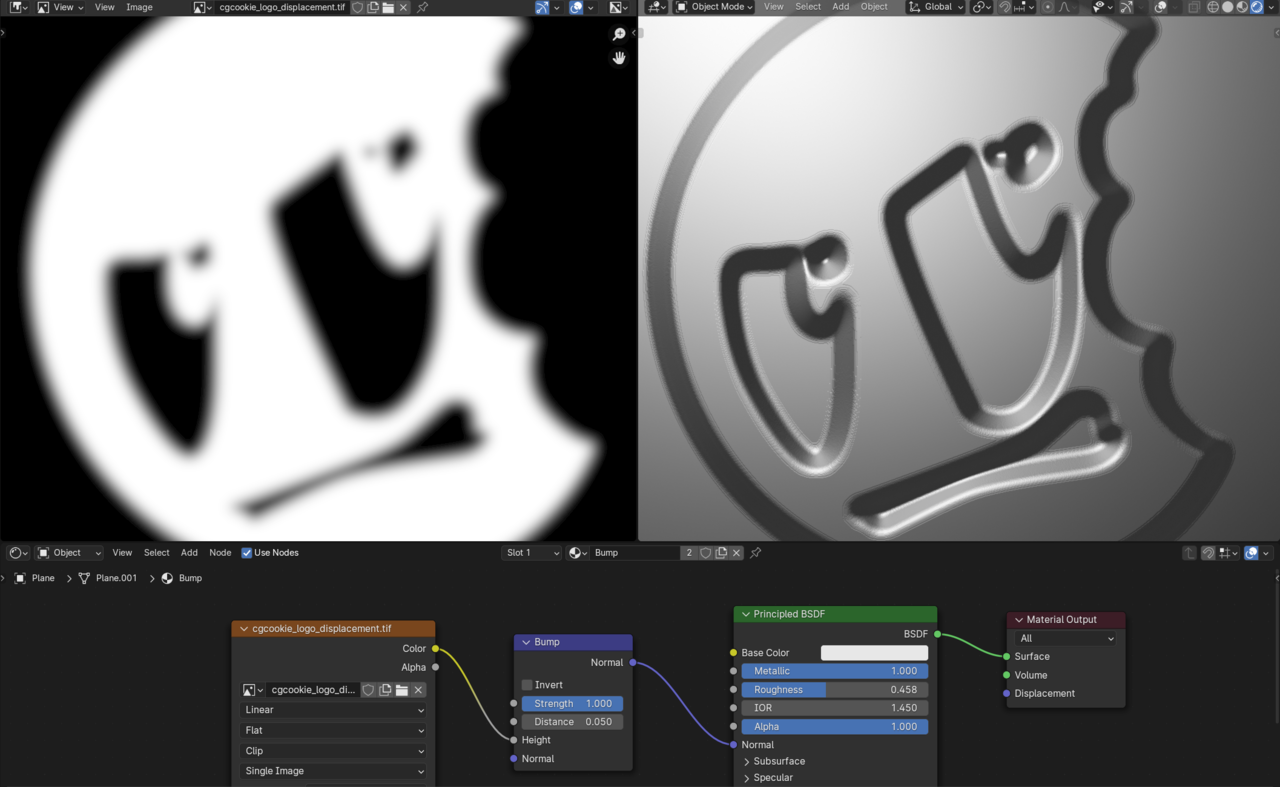Open node editor's editor type selector
Screen dimensions: 1280x787
pyautogui.click(x=18, y=552)
